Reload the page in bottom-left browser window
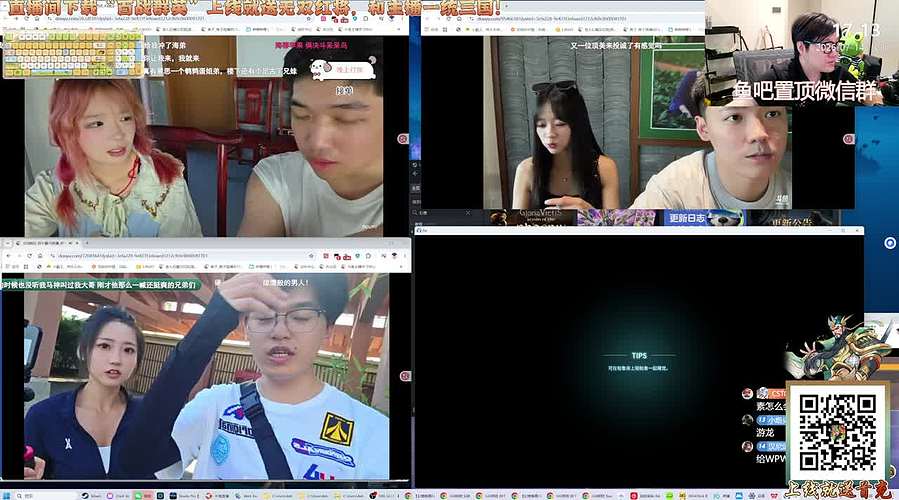 [x=29, y=256]
